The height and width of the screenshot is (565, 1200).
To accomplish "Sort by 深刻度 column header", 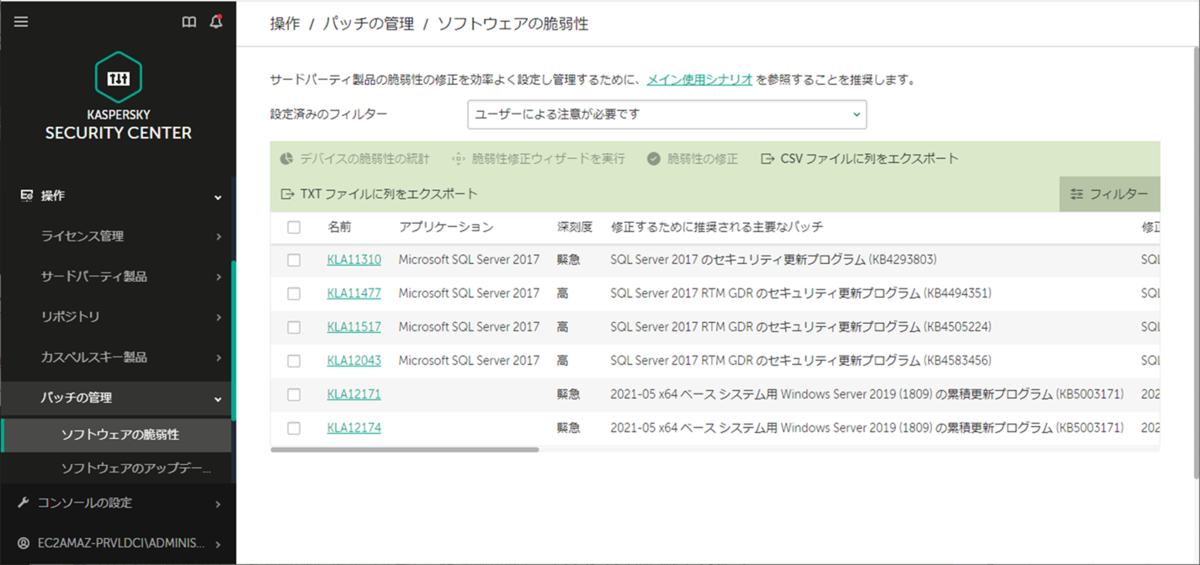I will tap(575, 227).
